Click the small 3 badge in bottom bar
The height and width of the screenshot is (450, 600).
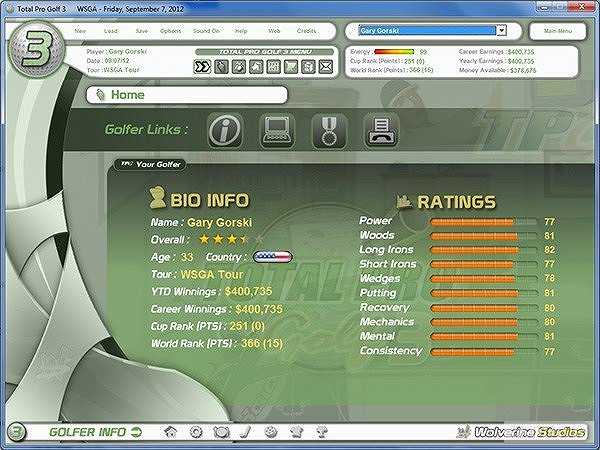pos(16,432)
